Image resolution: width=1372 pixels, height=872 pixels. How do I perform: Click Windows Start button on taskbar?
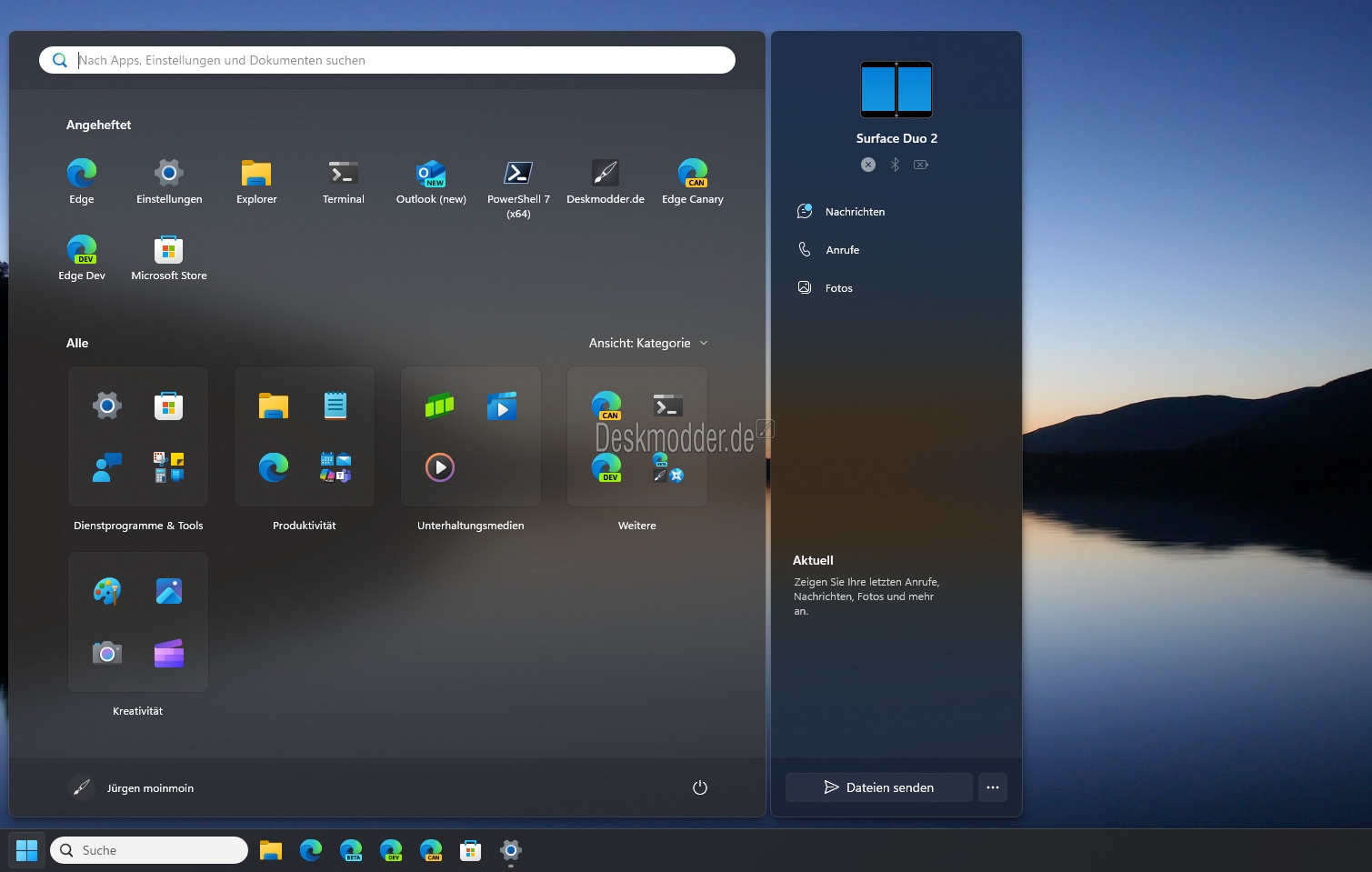click(x=27, y=850)
